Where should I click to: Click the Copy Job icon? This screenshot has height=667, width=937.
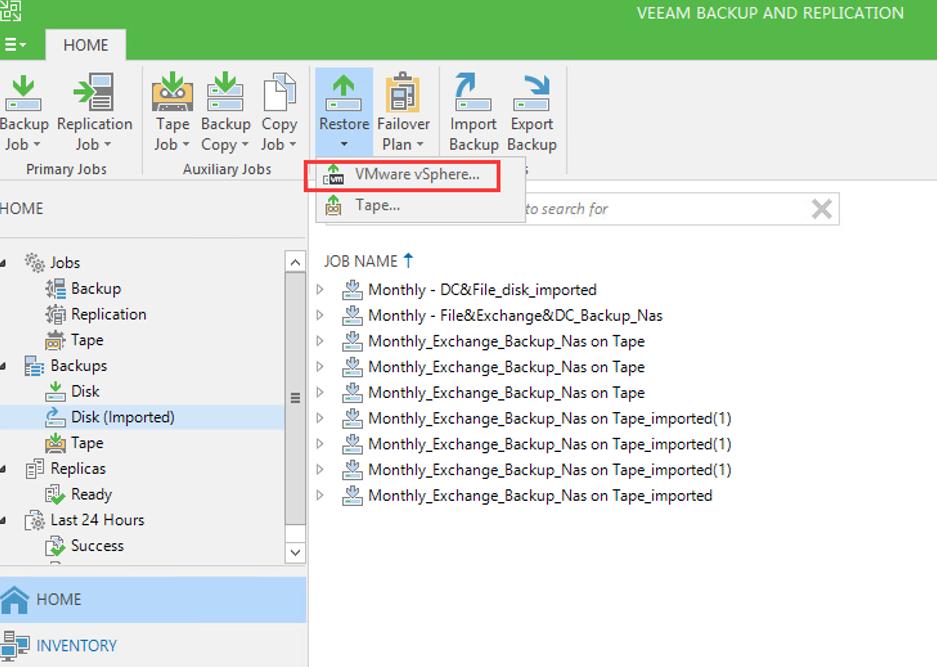(x=279, y=97)
